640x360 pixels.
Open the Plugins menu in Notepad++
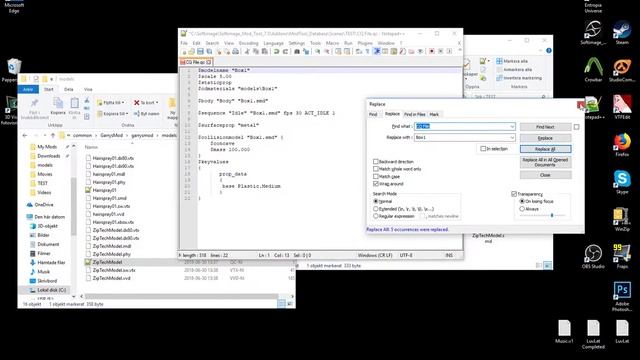365,43
